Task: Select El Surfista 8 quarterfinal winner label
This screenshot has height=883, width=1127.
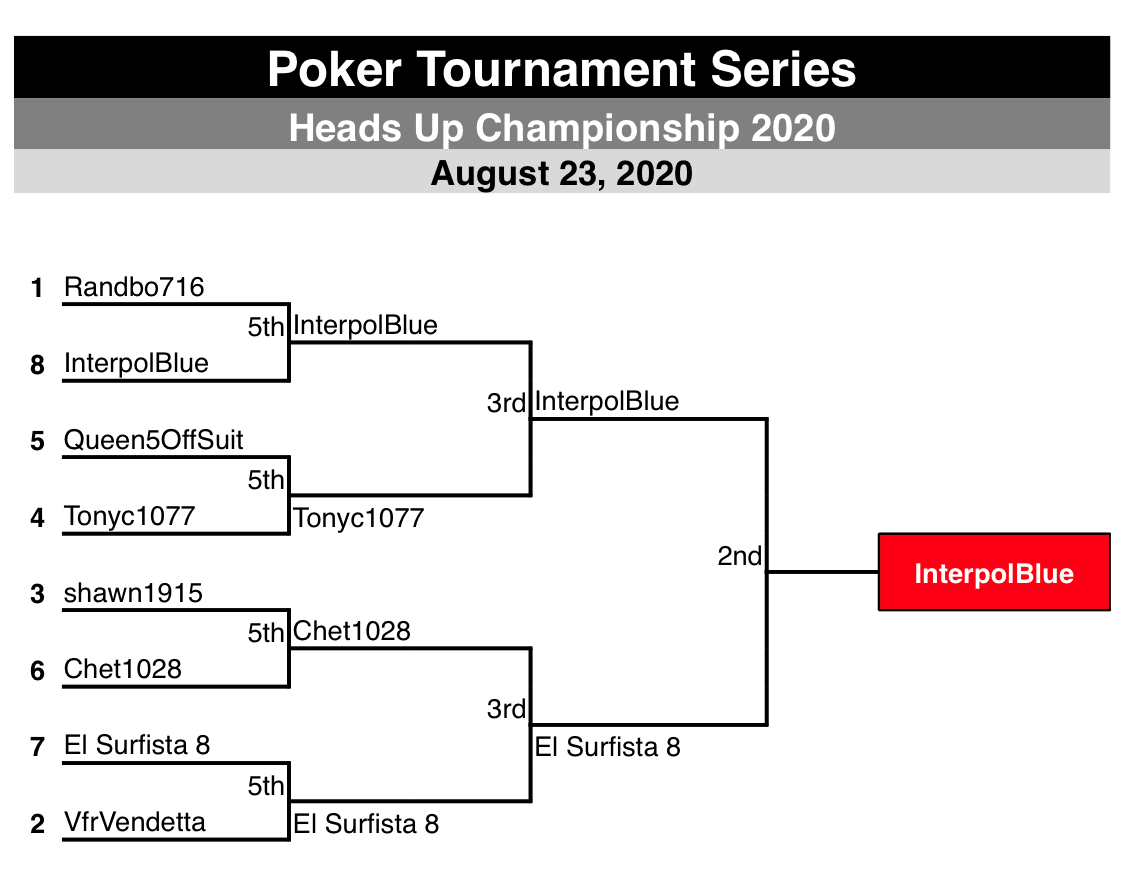Action: tap(367, 824)
